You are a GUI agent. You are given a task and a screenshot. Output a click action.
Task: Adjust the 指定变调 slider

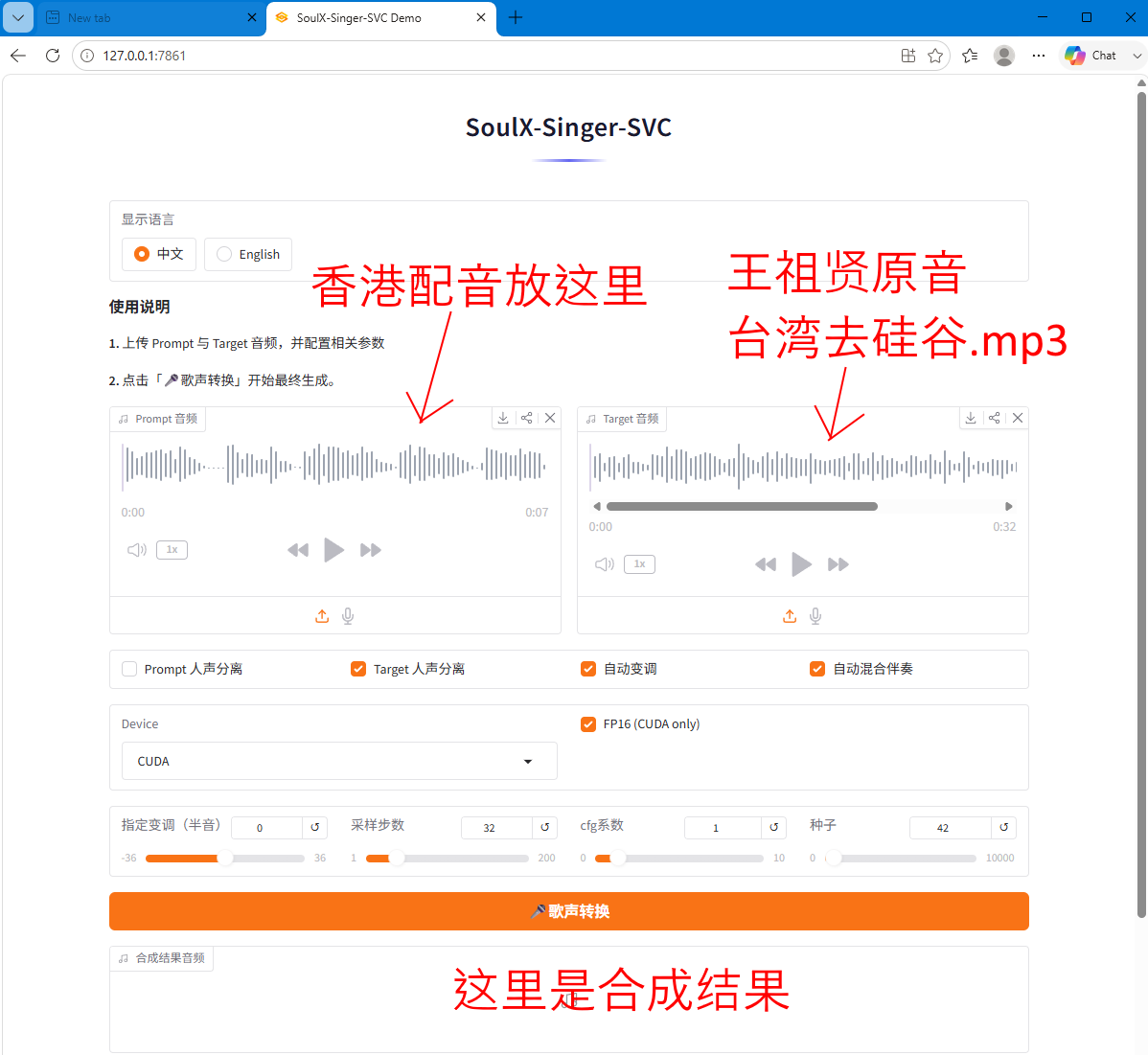[225, 858]
